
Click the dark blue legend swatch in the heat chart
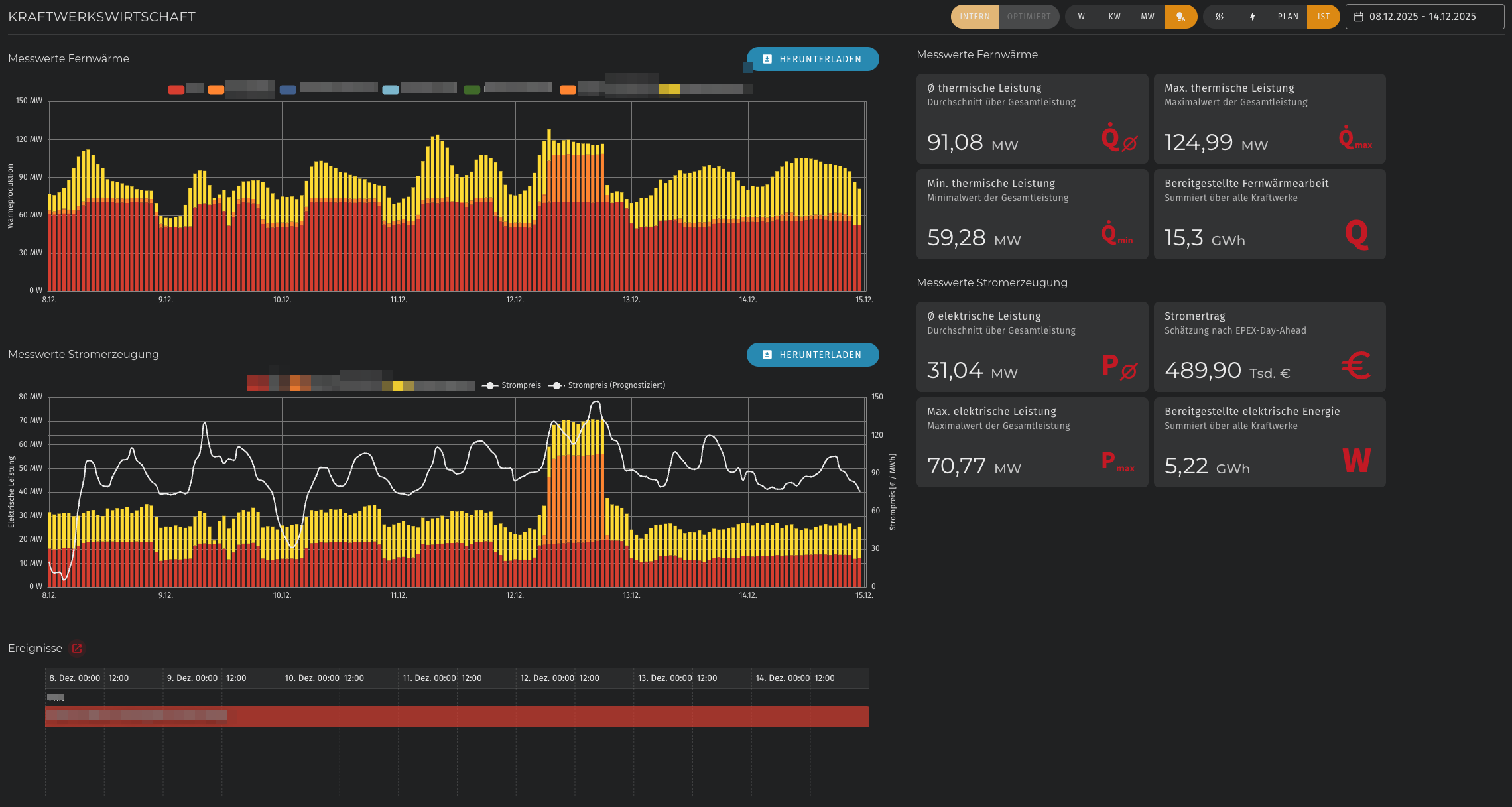click(x=288, y=90)
